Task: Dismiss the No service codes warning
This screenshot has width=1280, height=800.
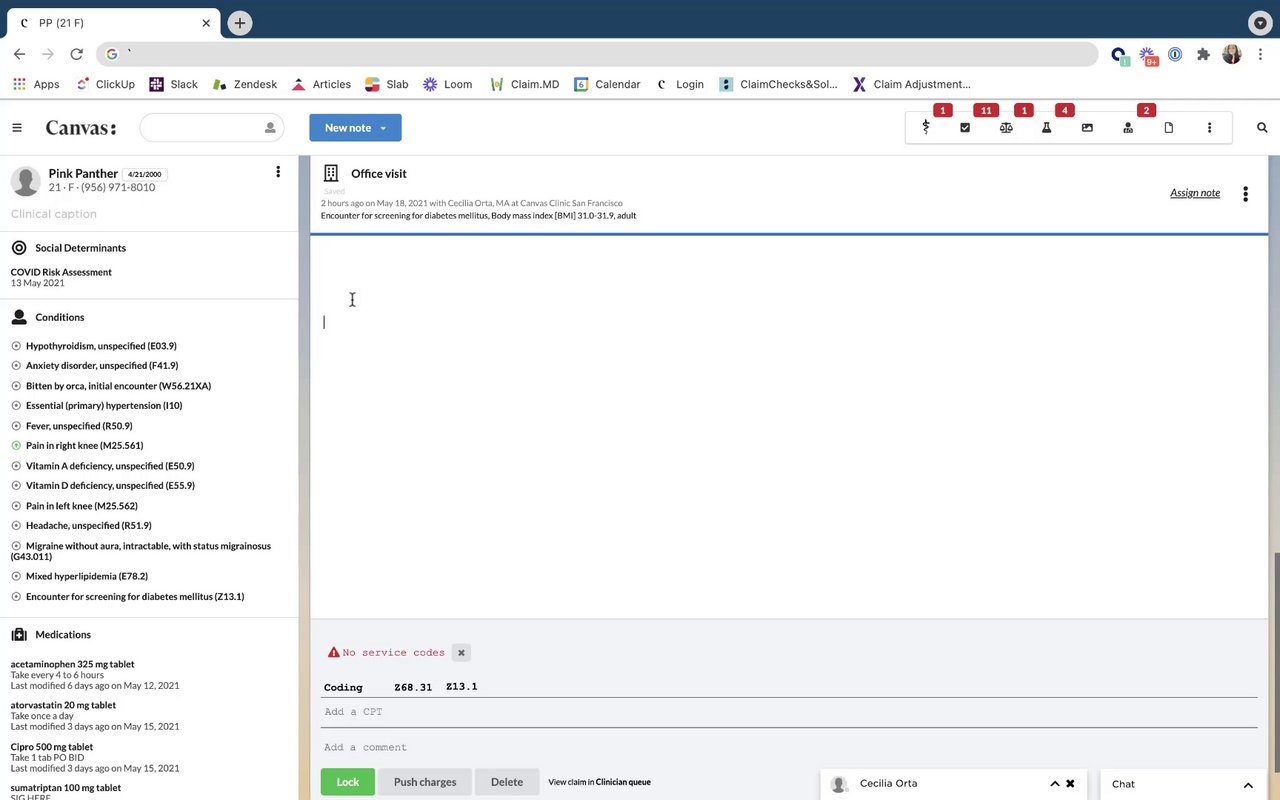Action: pos(461,653)
